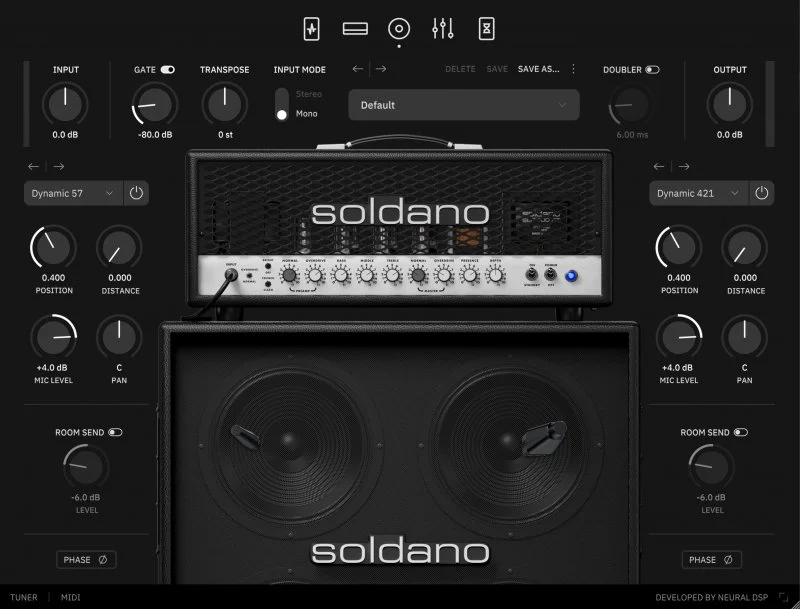Open MIDI settings
Image resolution: width=800 pixels, height=609 pixels.
click(x=70, y=597)
